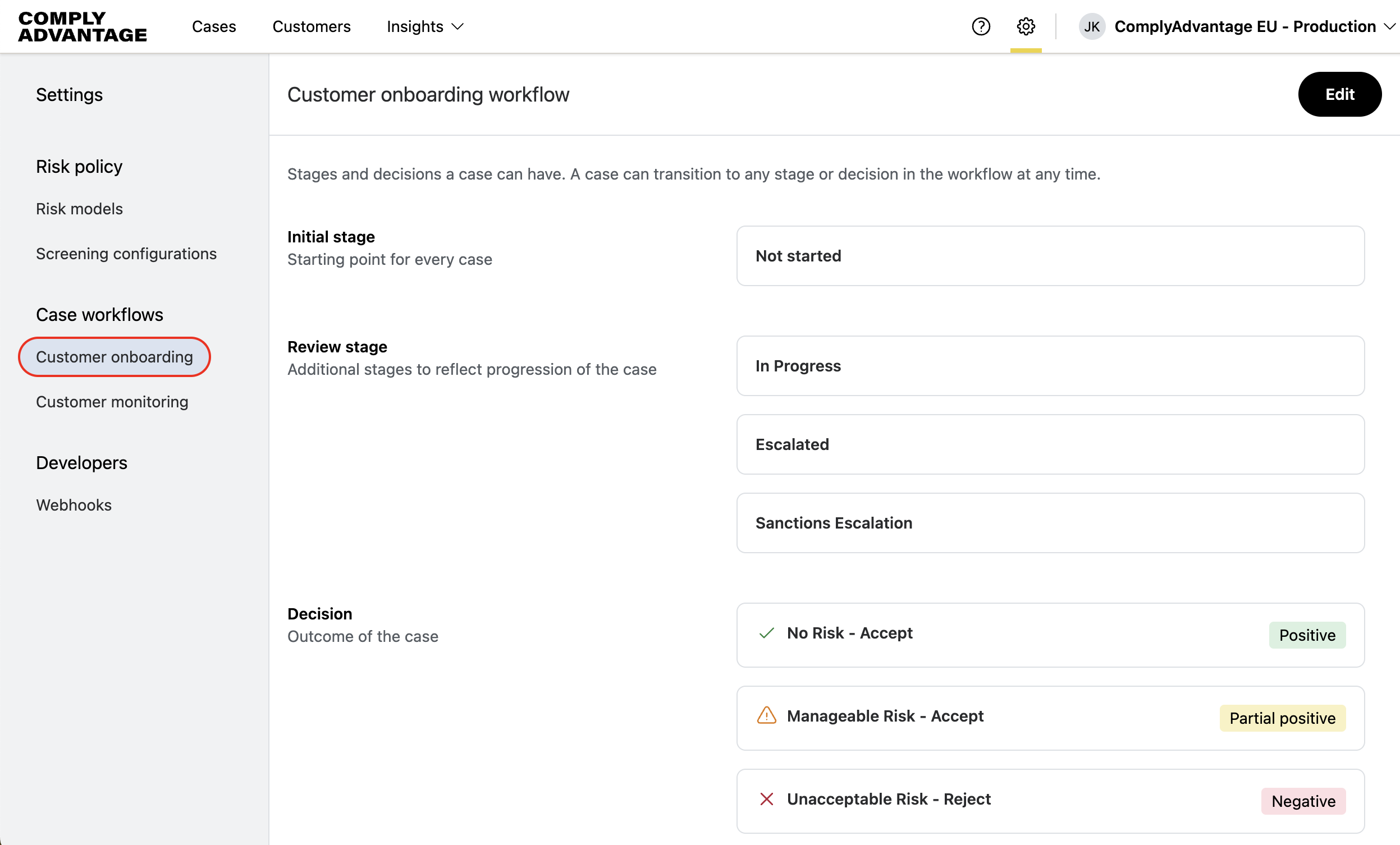Open the ComplyAdvantage EU - Production account dropdown
Image resolution: width=1400 pixels, height=845 pixels.
tap(1254, 26)
